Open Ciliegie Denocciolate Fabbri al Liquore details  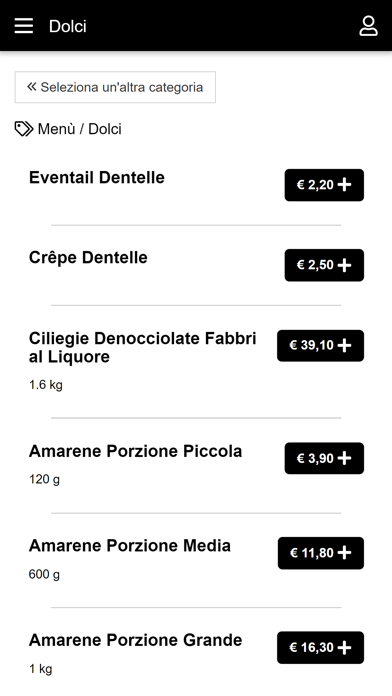point(143,348)
